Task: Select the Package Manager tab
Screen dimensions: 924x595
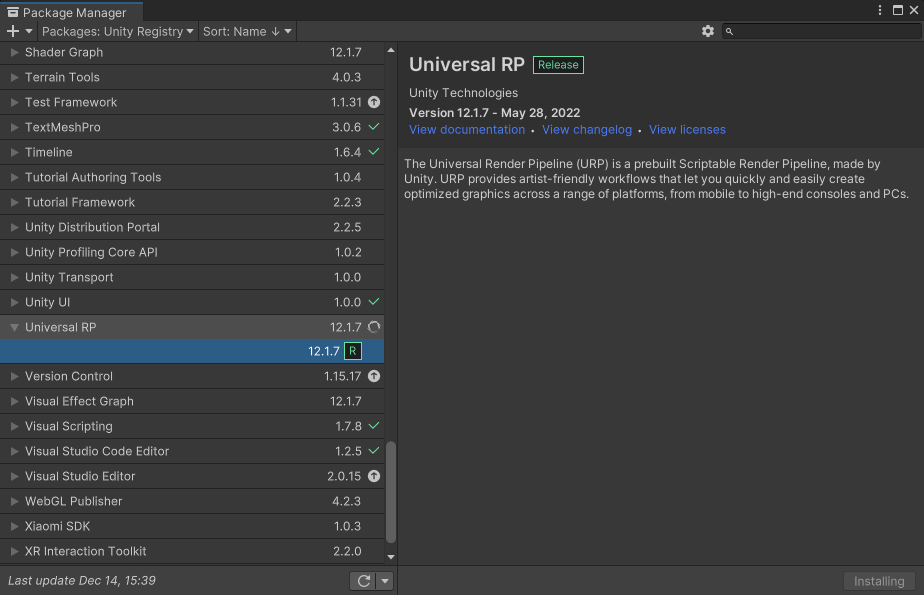Action: 66,13
